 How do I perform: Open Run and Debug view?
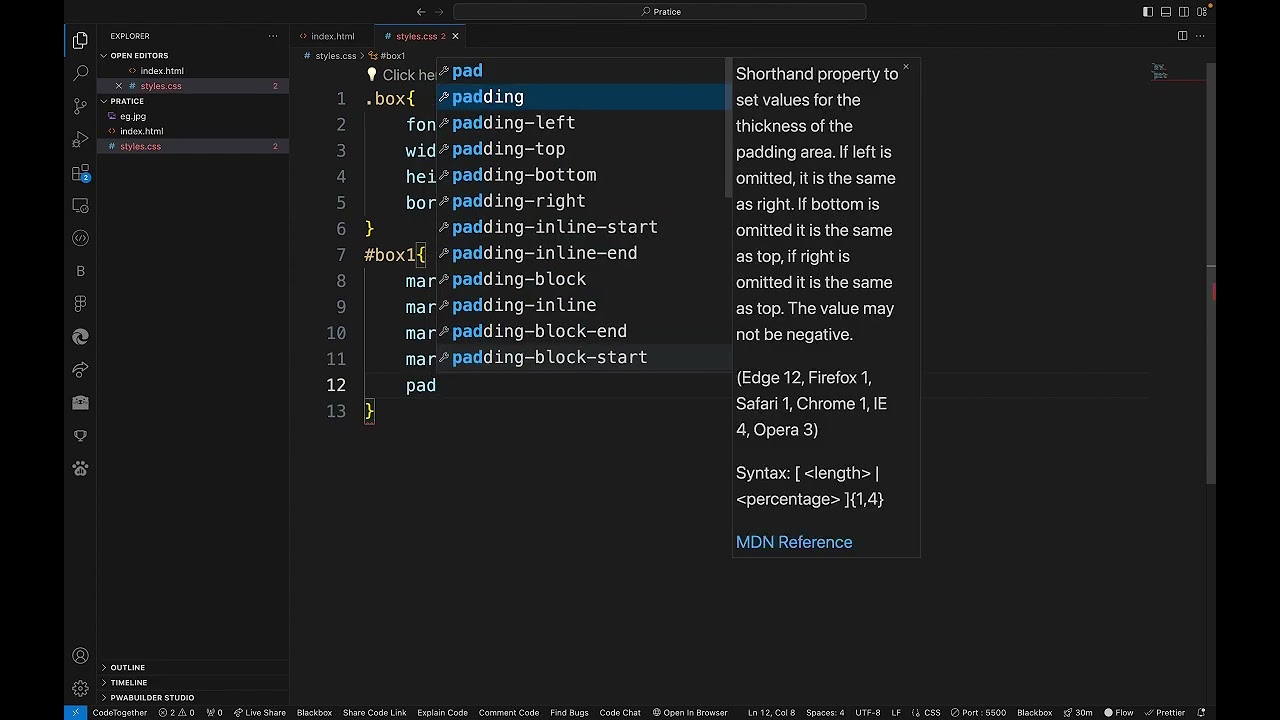coord(81,139)
